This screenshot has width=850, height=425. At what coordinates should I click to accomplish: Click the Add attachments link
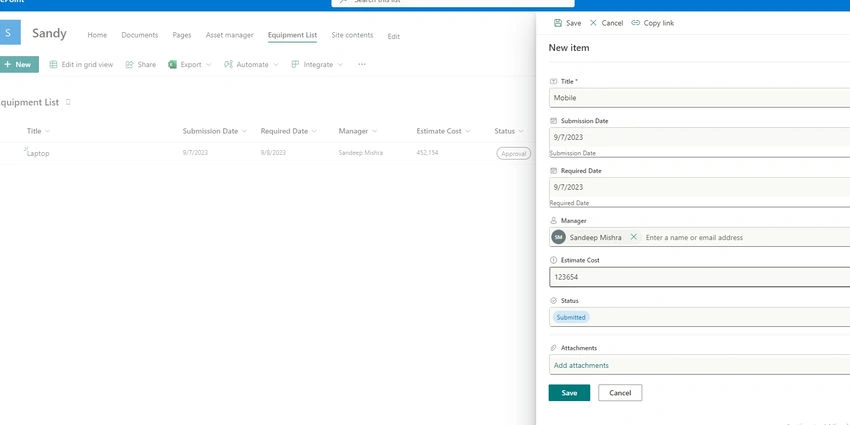pos(581,365)
